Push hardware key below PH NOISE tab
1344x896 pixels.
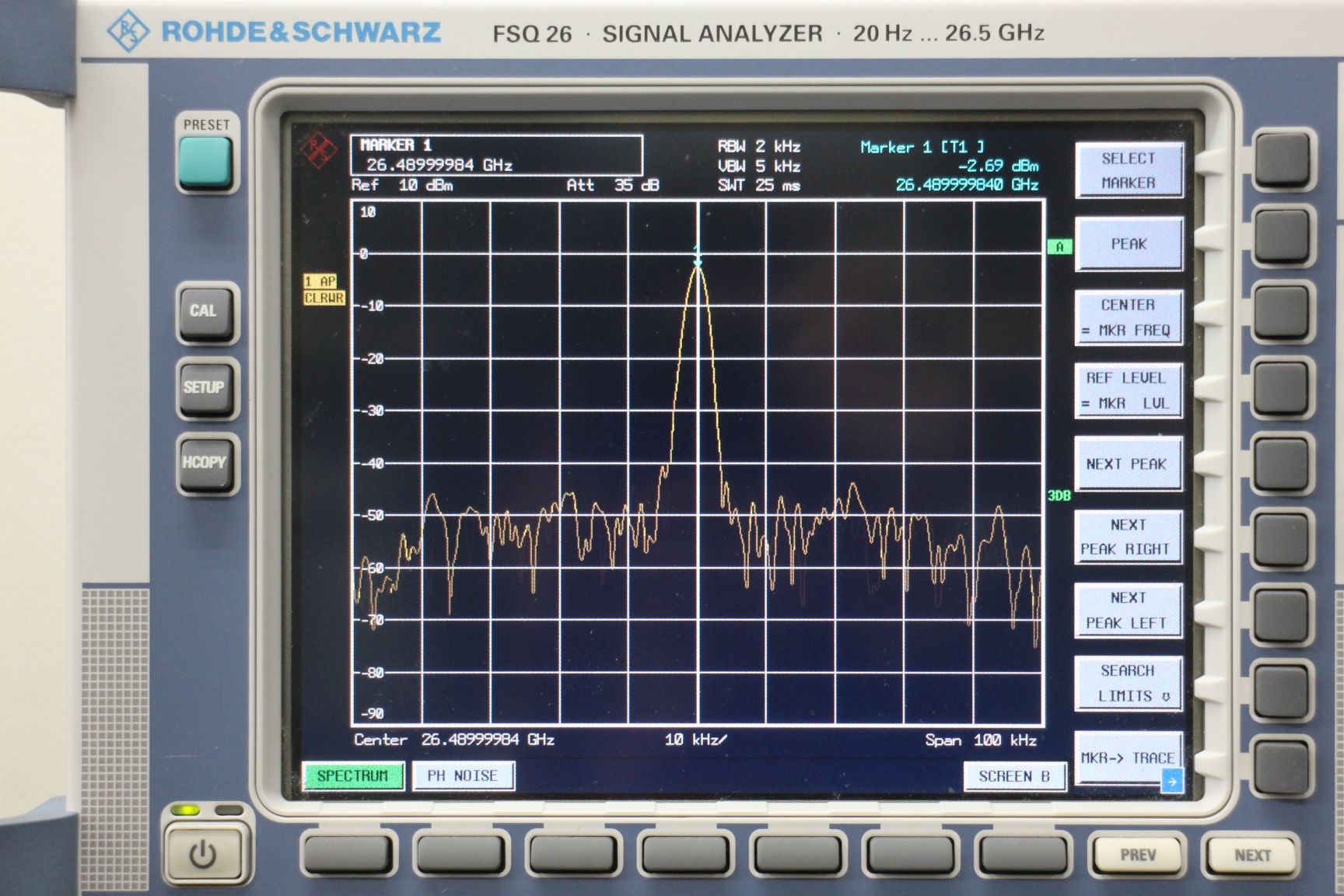[461, 854]
